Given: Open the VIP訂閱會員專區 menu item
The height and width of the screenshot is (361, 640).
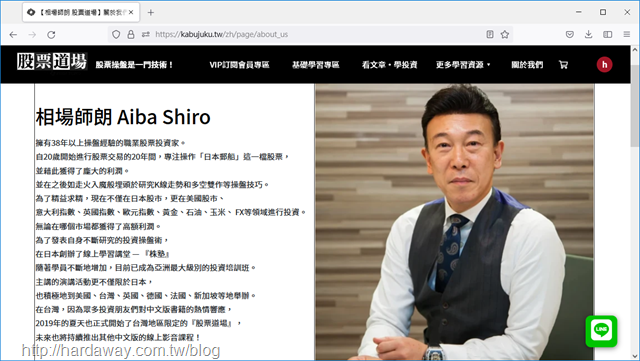Looking at the screenshot, I should coord(239,65).
